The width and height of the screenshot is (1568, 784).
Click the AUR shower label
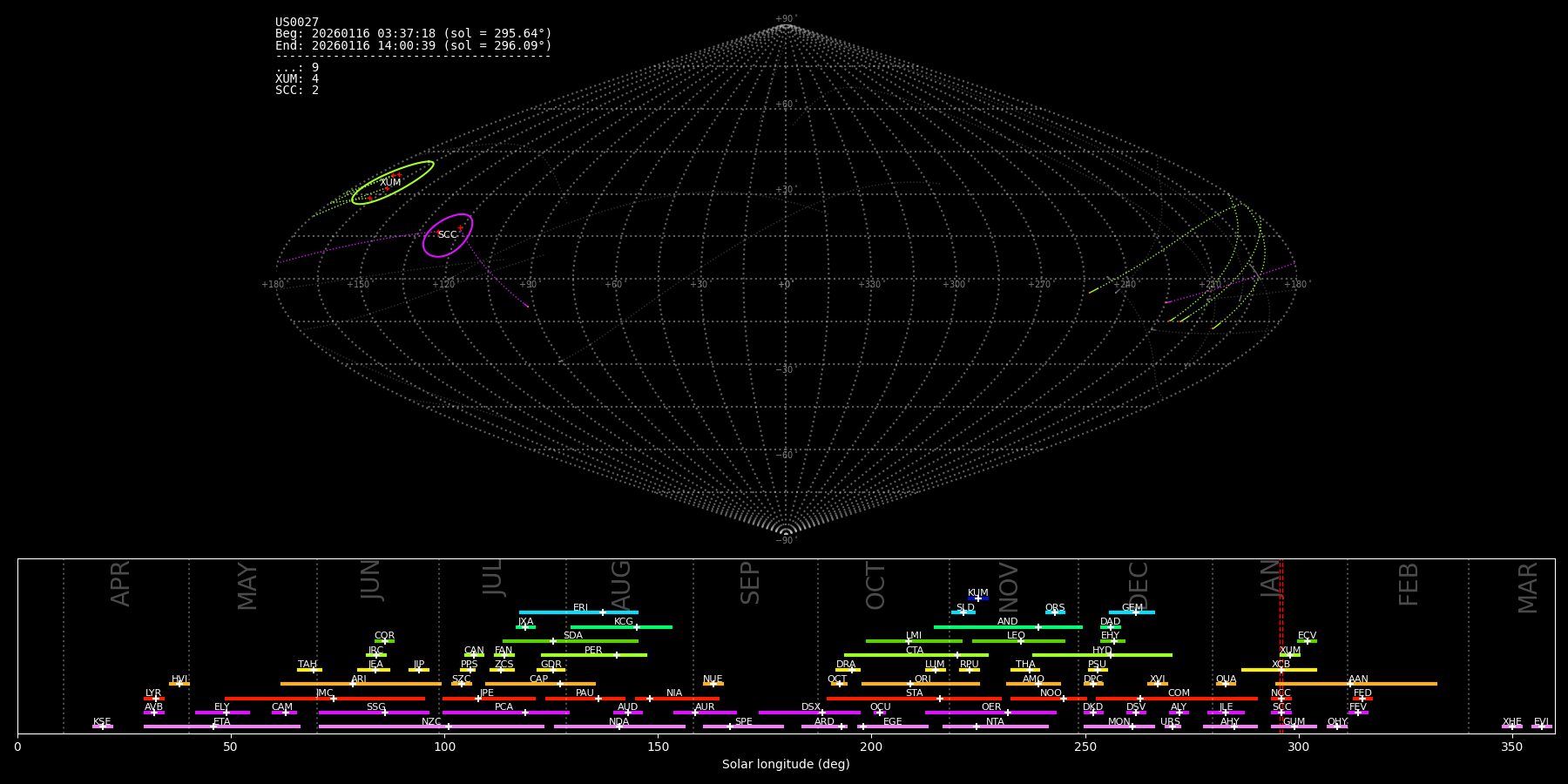(705, 707)
